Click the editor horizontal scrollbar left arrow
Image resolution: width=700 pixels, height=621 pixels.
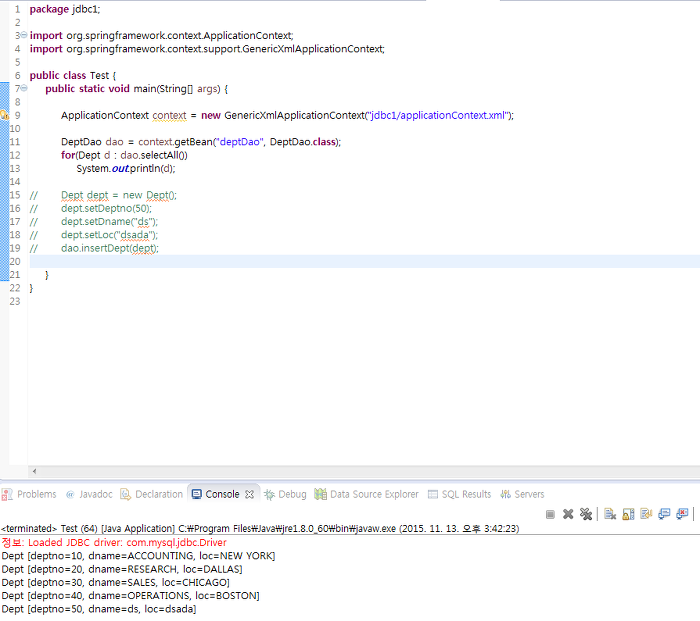coord(34,471)
